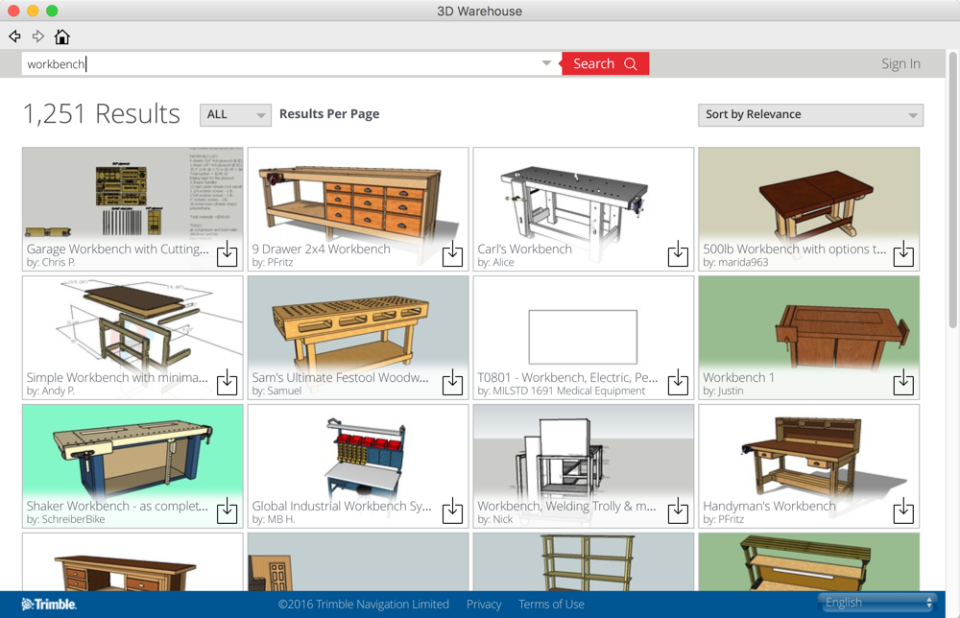This screenshot has width=960, height=618.
Task: Click the Sign In link
Action: [900, 62]
